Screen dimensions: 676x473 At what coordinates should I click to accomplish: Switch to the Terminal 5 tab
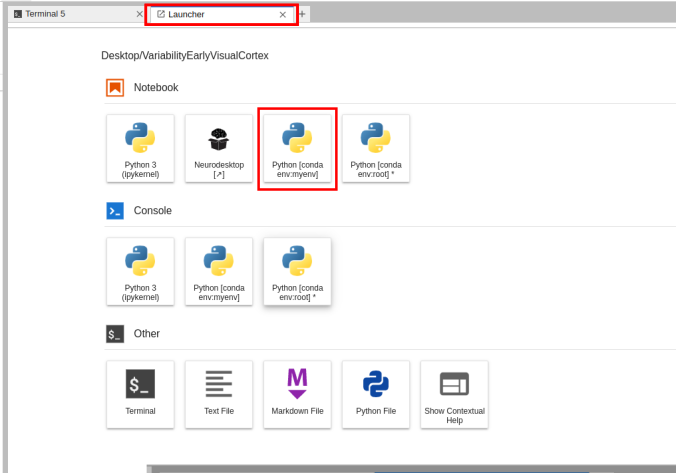tap(60, 14)
